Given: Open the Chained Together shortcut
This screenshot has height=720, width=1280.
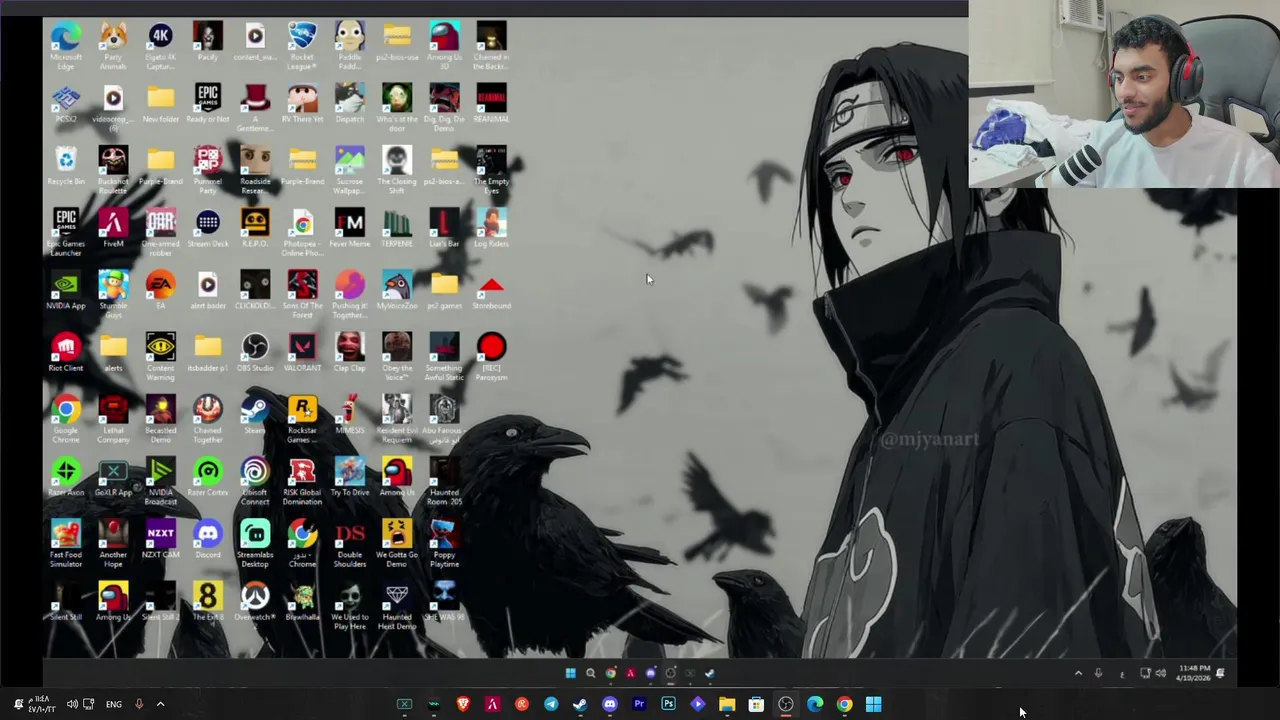Looking at the screenshot, I should (208, 419).
